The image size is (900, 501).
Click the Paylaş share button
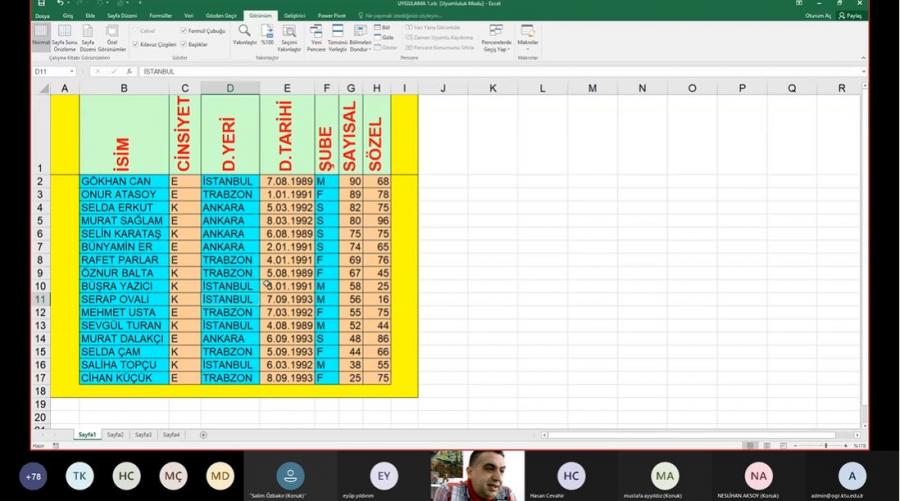point(850,16)
